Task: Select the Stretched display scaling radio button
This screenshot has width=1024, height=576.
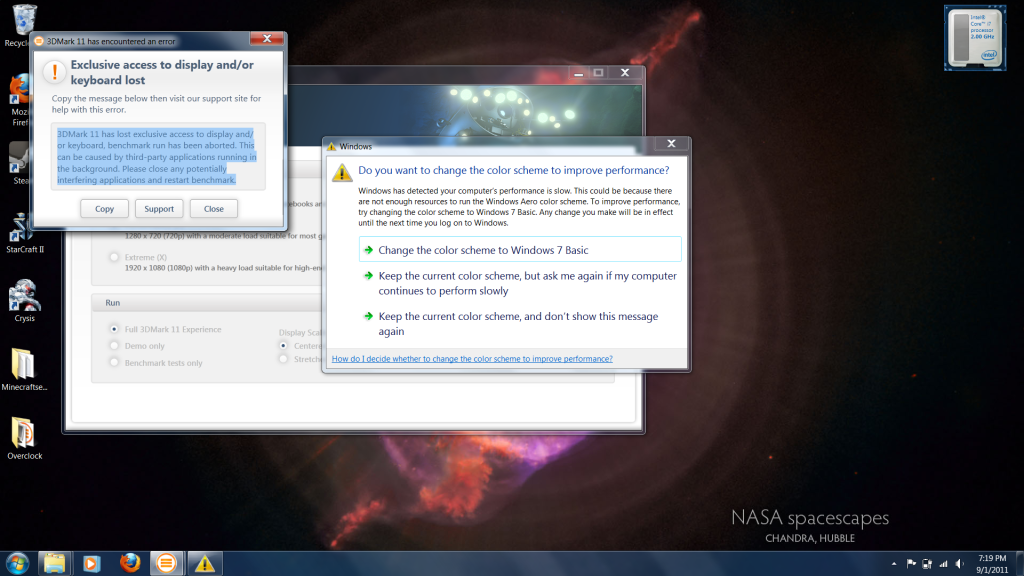Action: point(283,359)
